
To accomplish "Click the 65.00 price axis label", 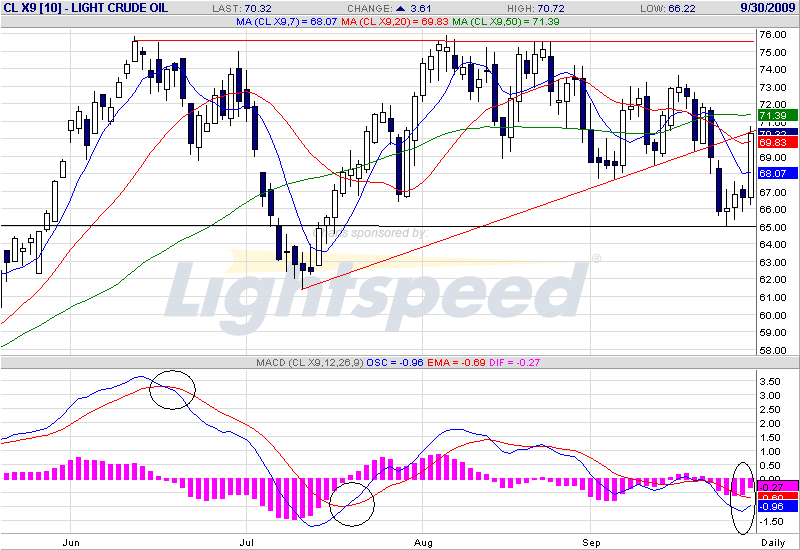I will [x=772, y=228].
